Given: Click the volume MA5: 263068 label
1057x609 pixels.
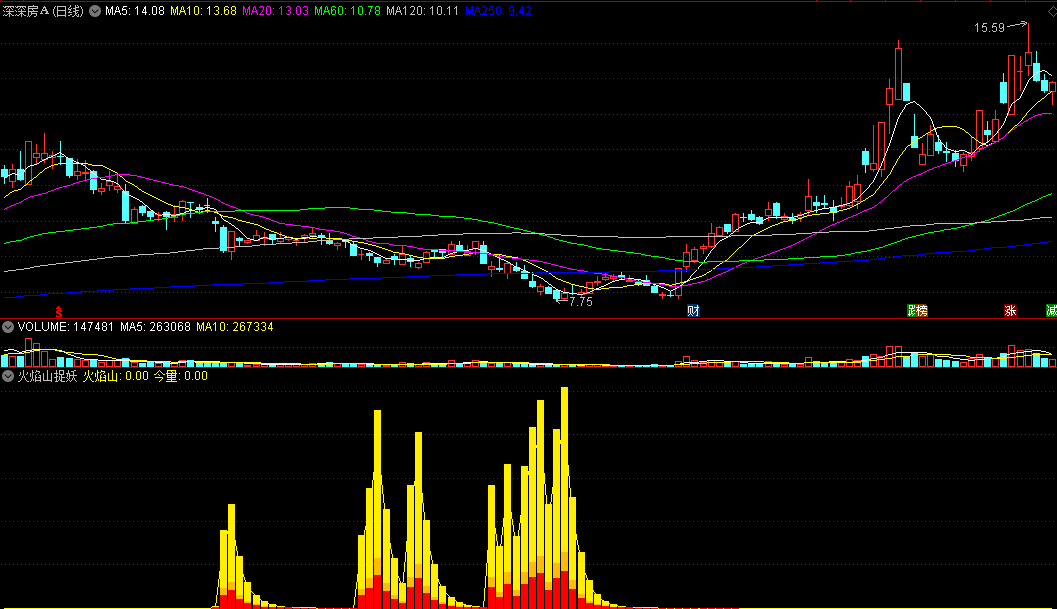Looking at the screenshot, I should point(155,327).
